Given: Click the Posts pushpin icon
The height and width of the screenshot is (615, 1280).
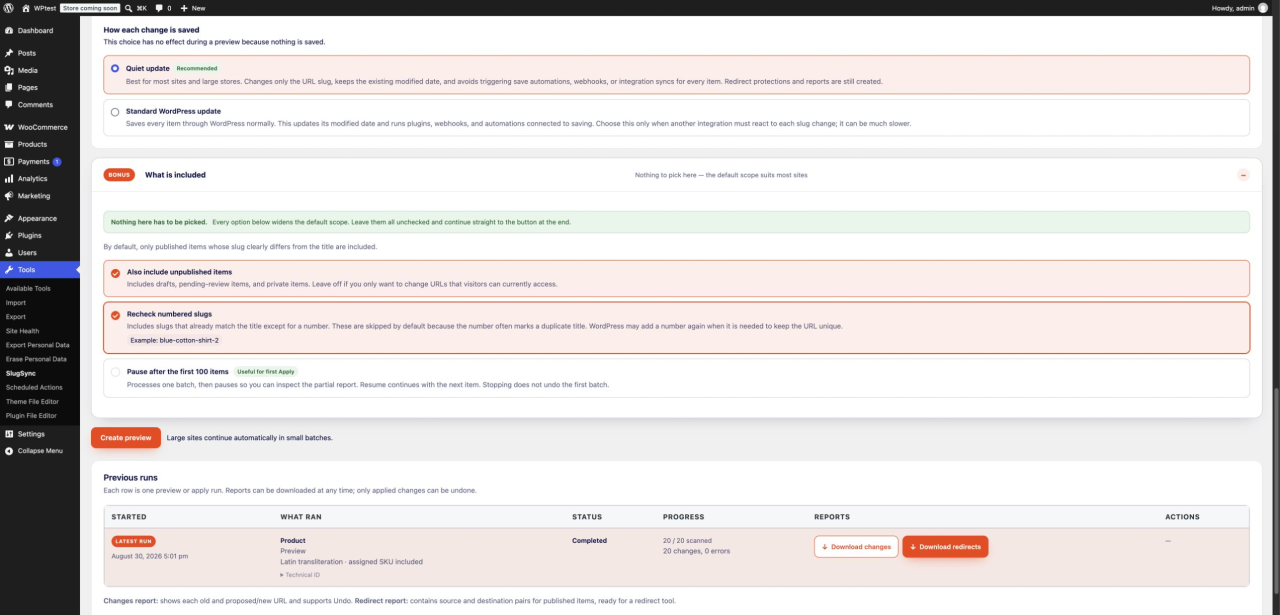Looking at the screenshot, I should [x=9, y=53].
